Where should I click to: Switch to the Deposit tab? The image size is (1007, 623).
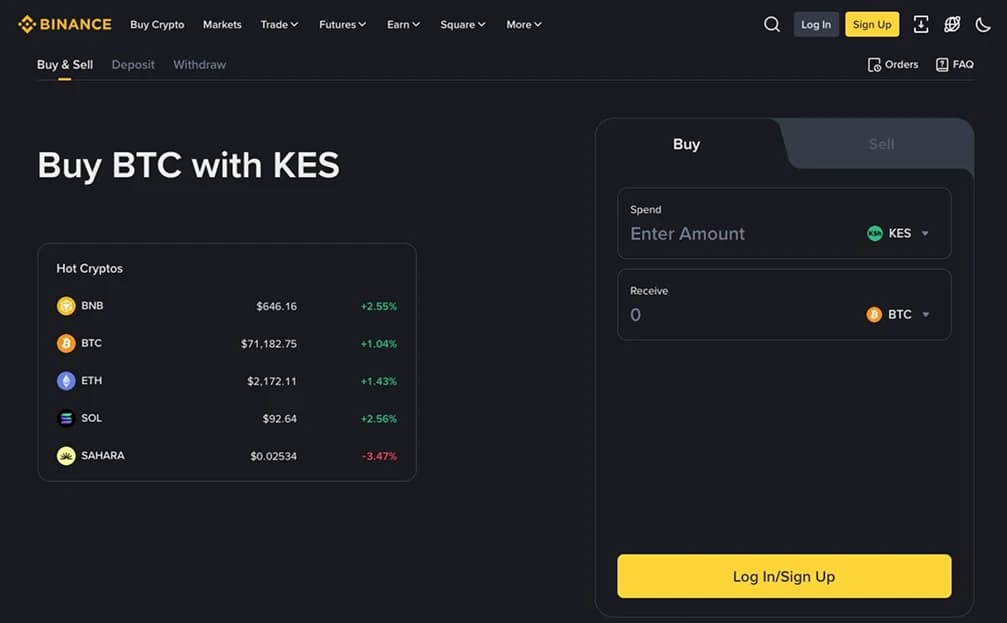coord(132,64)
